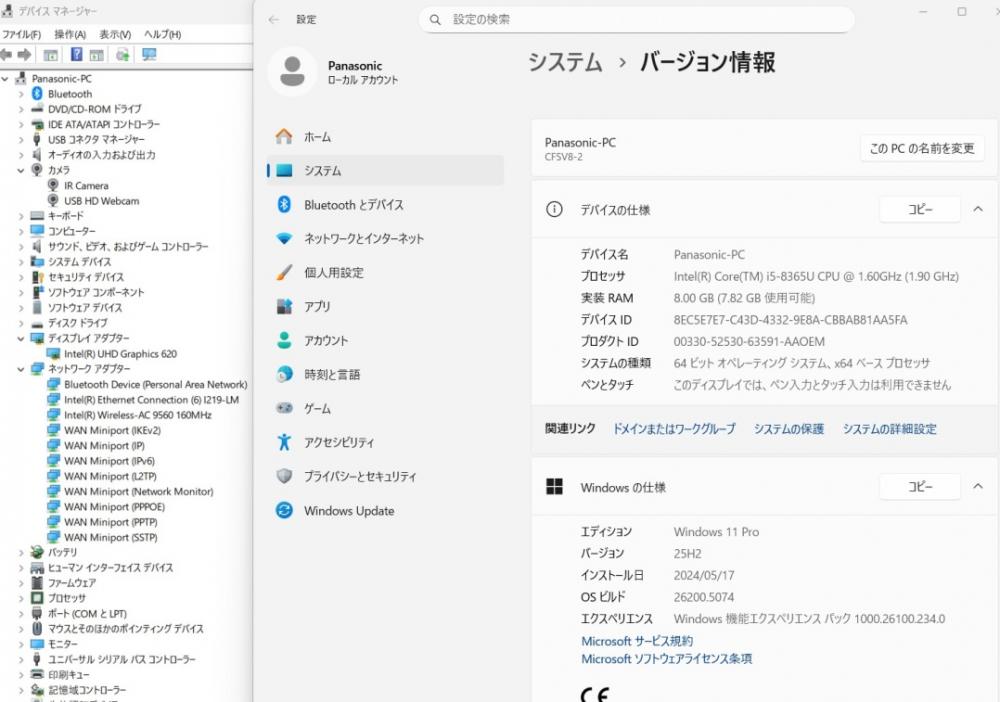The width and height of the screenshot is (1000, 702).
Task: Open Microsoft サービス規約 link
Action: [637, 641]
